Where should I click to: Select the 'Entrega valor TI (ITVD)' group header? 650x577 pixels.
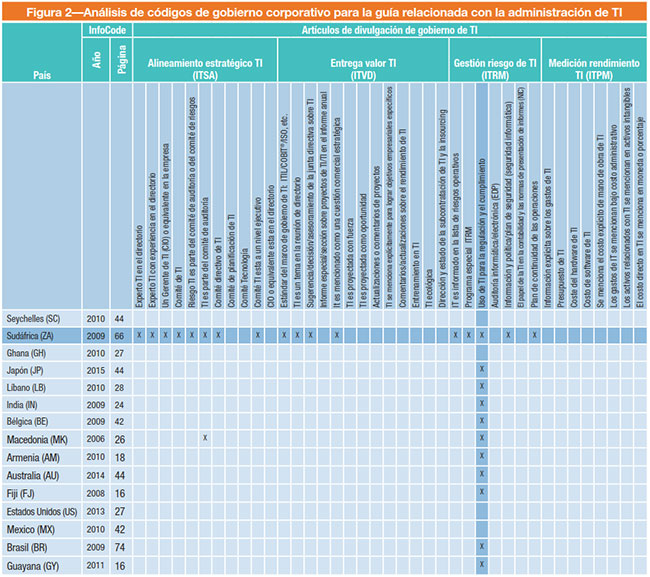click(361, 67)
